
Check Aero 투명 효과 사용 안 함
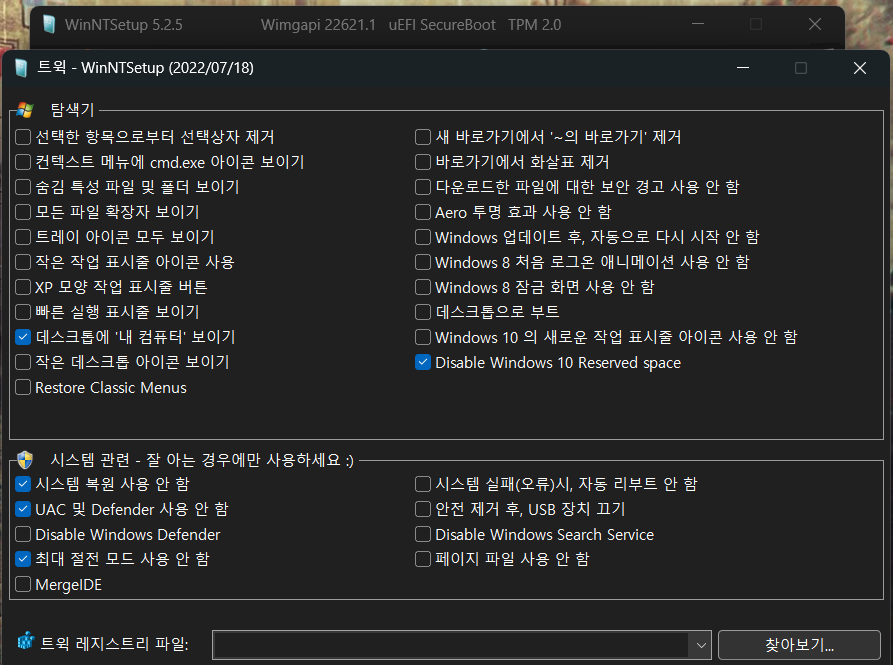pos(423,212)
